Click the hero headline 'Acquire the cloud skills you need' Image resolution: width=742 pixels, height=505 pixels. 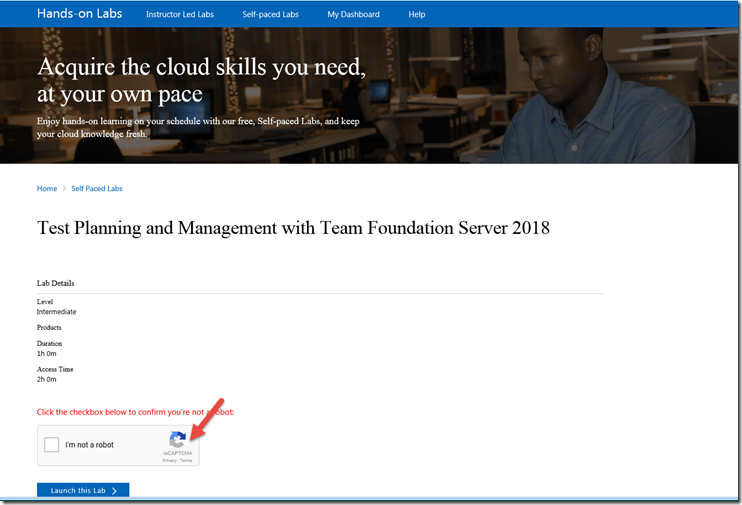[x=202, y=67]
